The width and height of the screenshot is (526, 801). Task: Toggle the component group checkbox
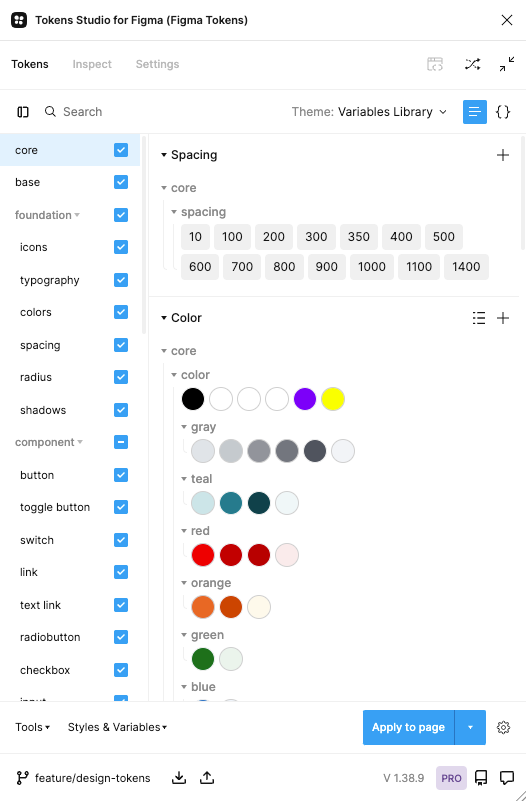[121, 442]
